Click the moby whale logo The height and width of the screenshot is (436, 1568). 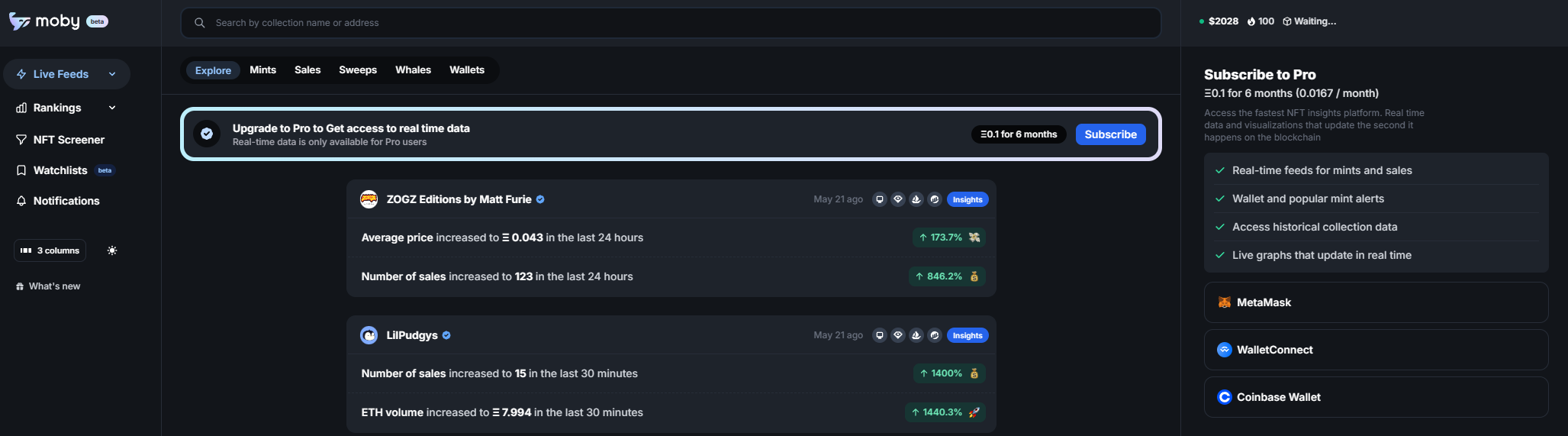point(20,21)
